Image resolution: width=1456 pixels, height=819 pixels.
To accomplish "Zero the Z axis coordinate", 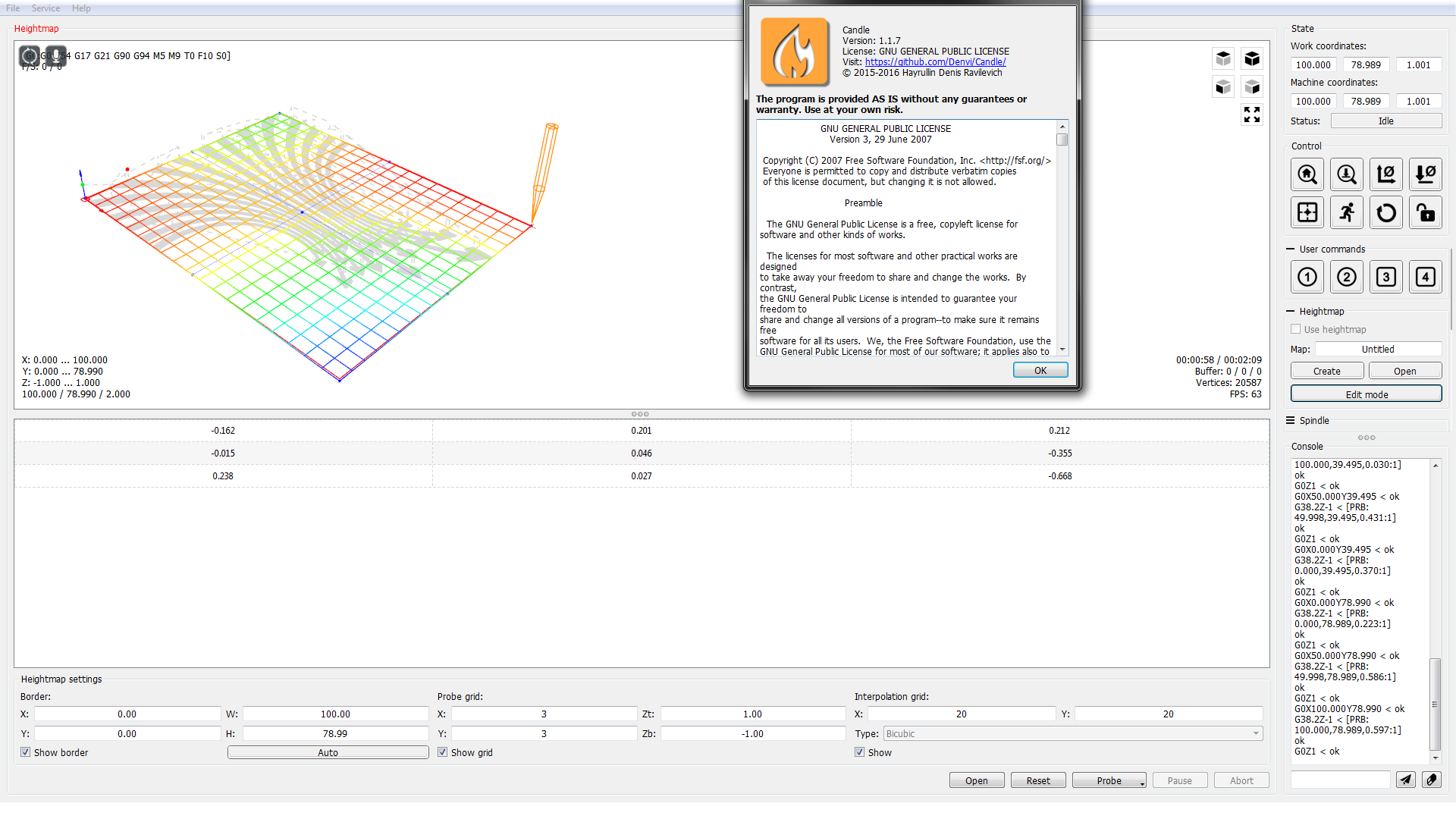I will pyautogui.click(x=1426, y=174).
